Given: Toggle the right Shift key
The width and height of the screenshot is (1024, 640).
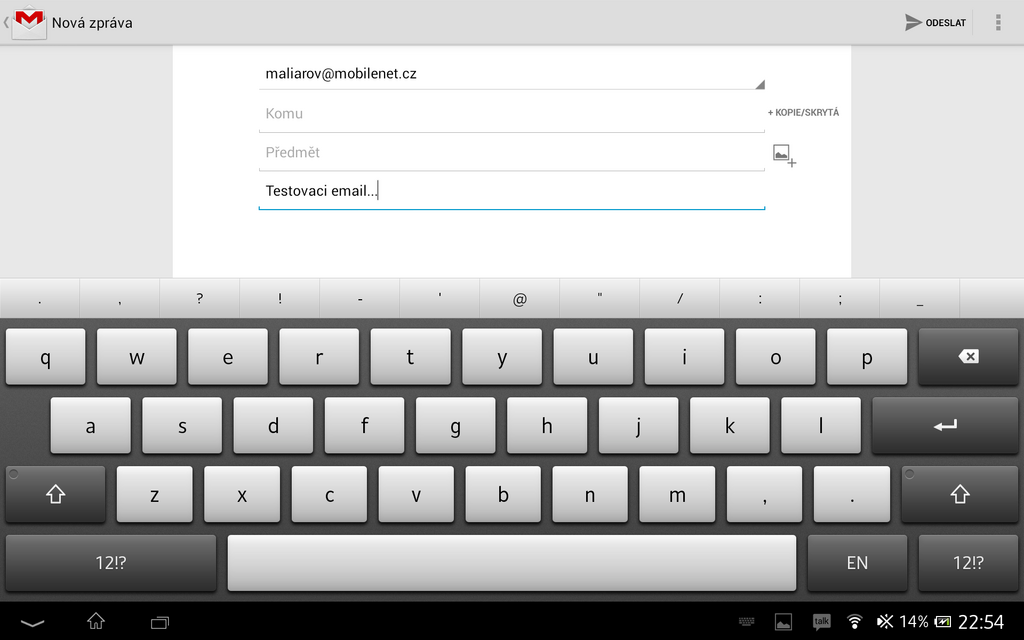Looking at the screenshot, I should pos(959,494).
